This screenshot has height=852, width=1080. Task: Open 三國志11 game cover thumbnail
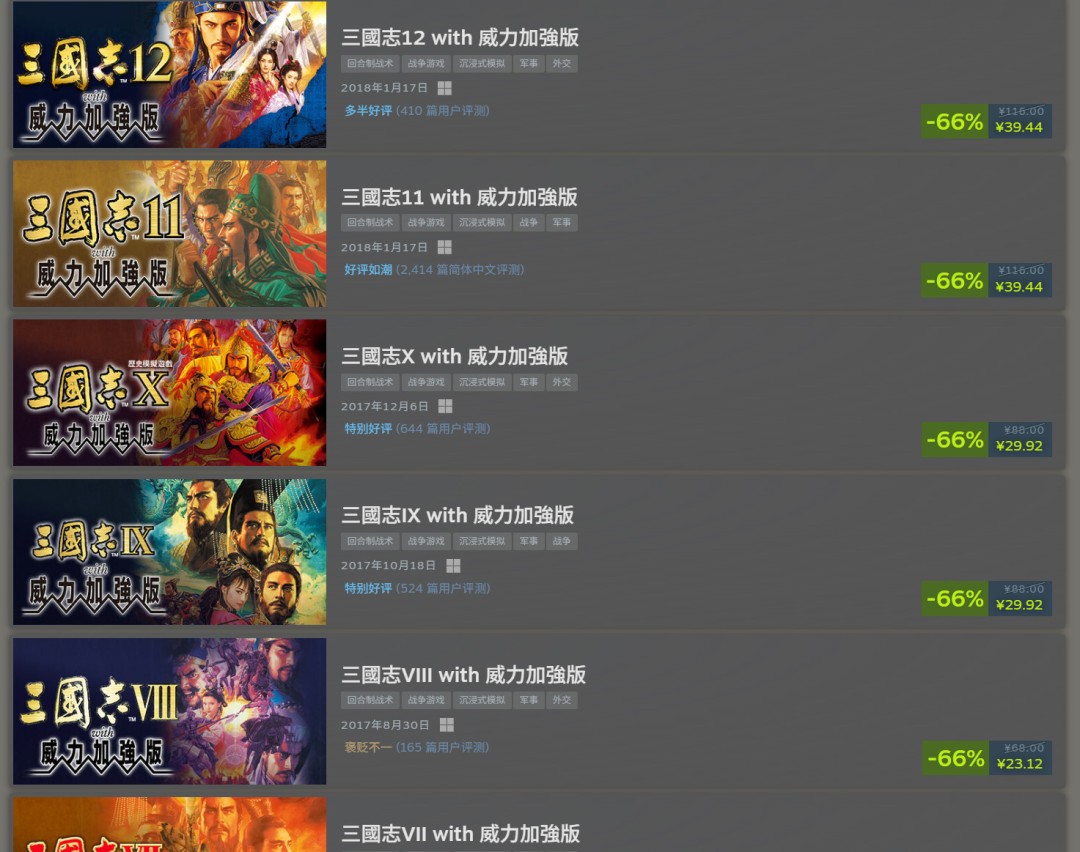pos(169,233)
